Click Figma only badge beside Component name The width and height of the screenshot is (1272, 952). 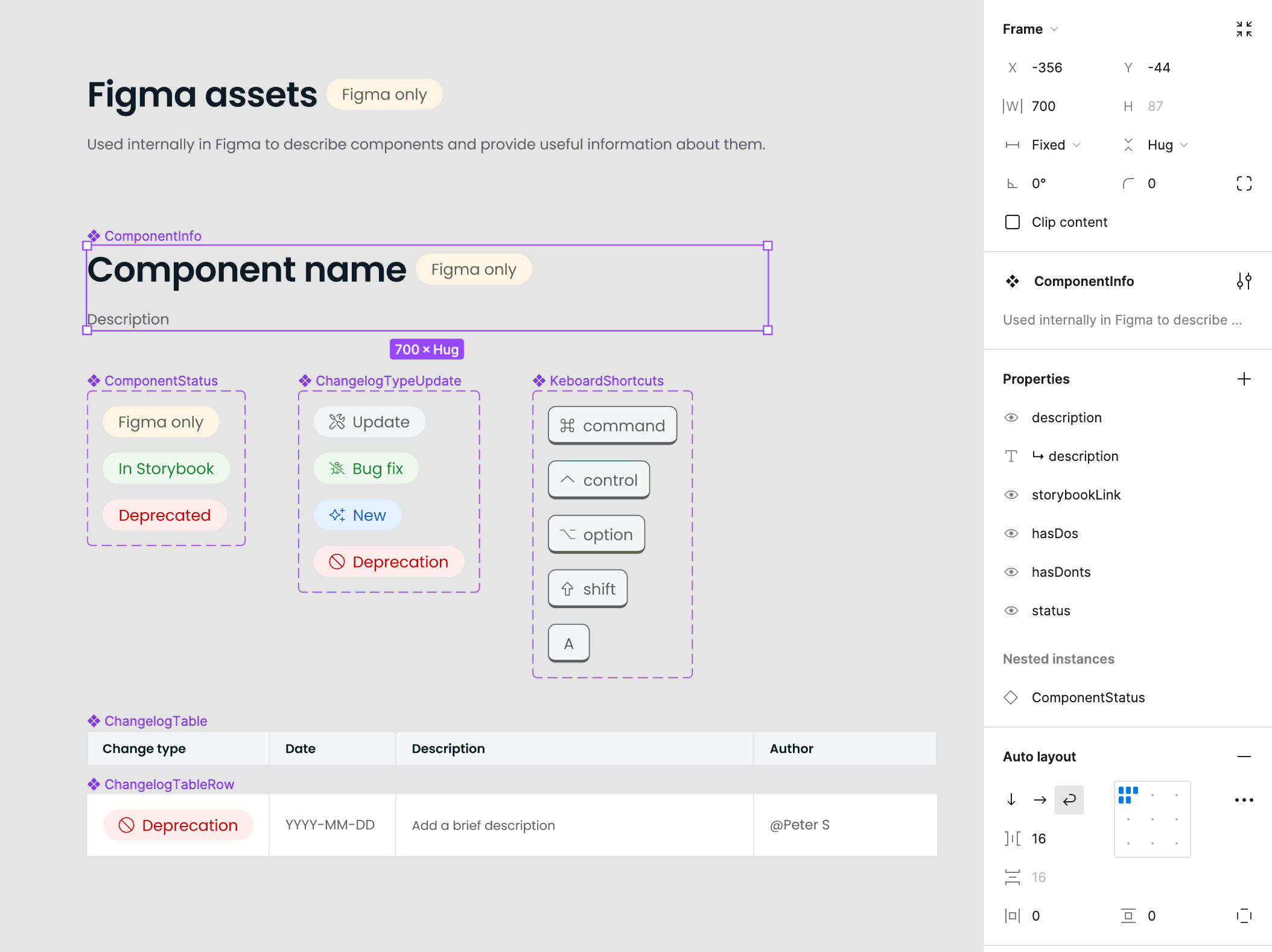click(474, 269)
